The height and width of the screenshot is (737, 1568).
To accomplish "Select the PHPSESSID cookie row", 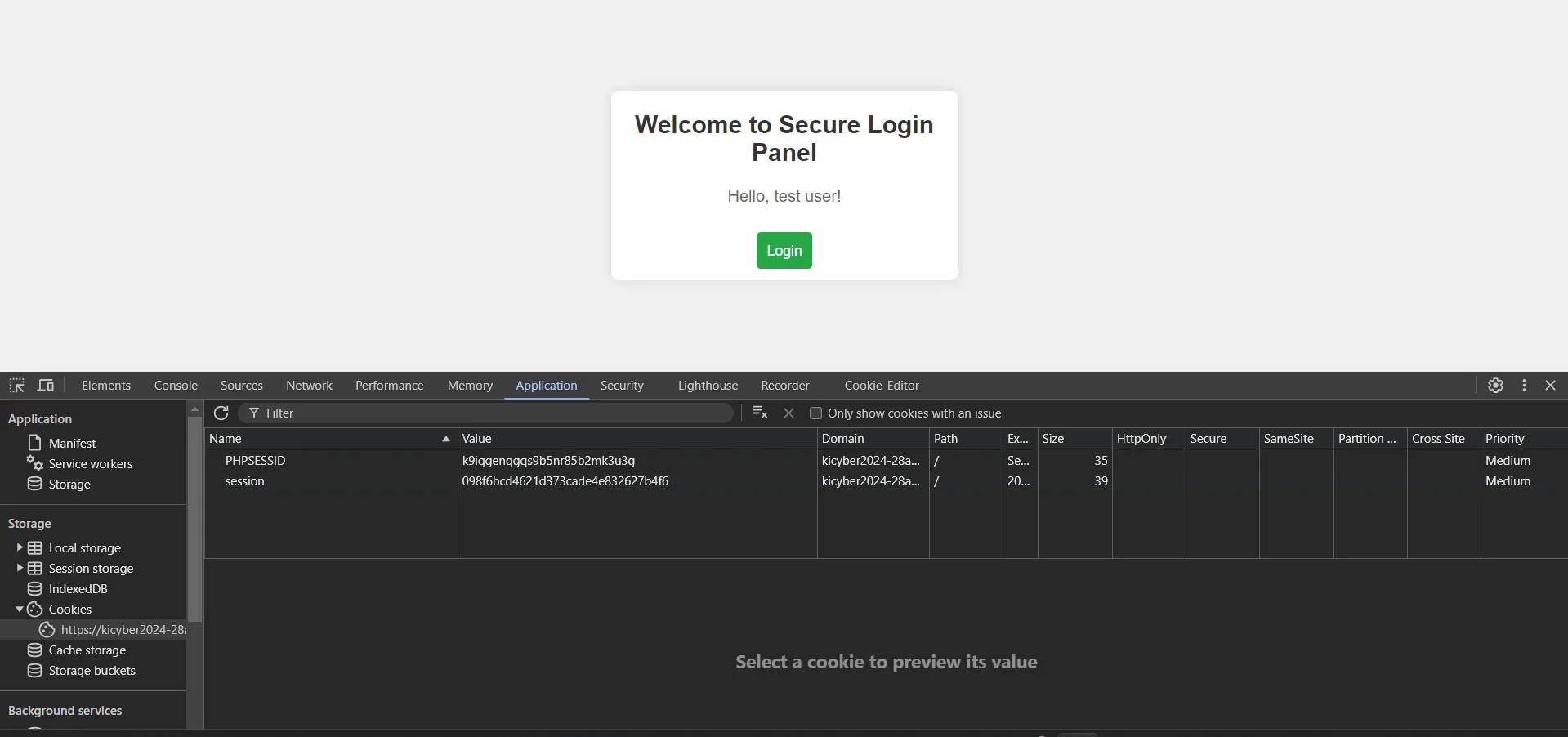I will click(255, 461).
